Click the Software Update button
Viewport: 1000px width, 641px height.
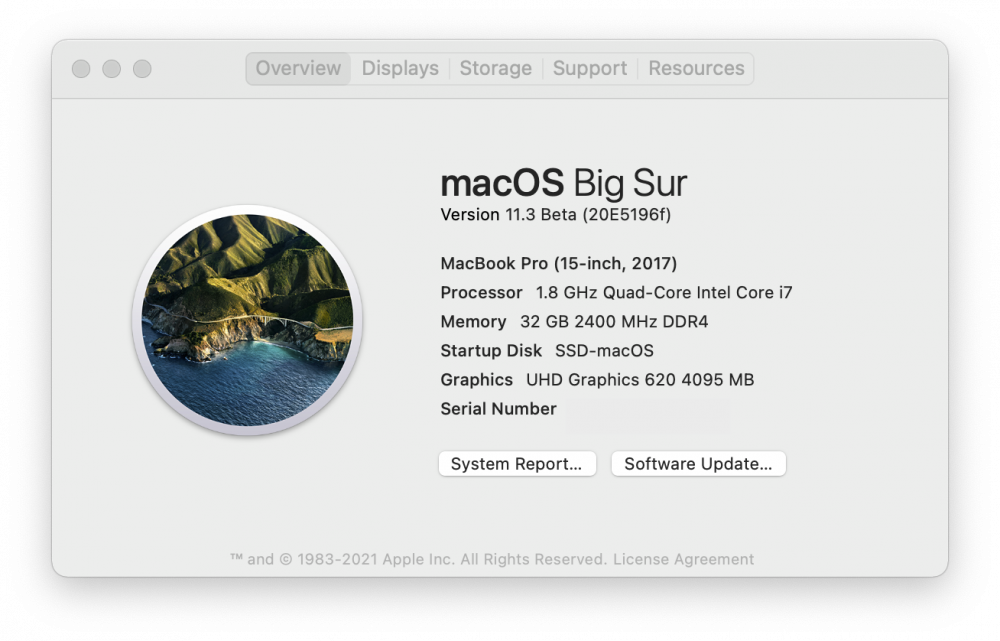tap(698, 464)
